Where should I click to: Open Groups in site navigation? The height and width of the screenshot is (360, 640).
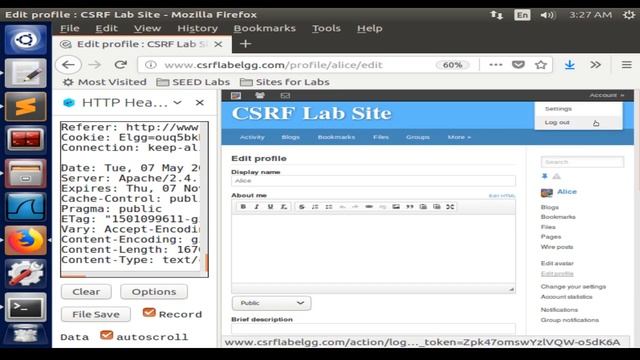point(418,137)
